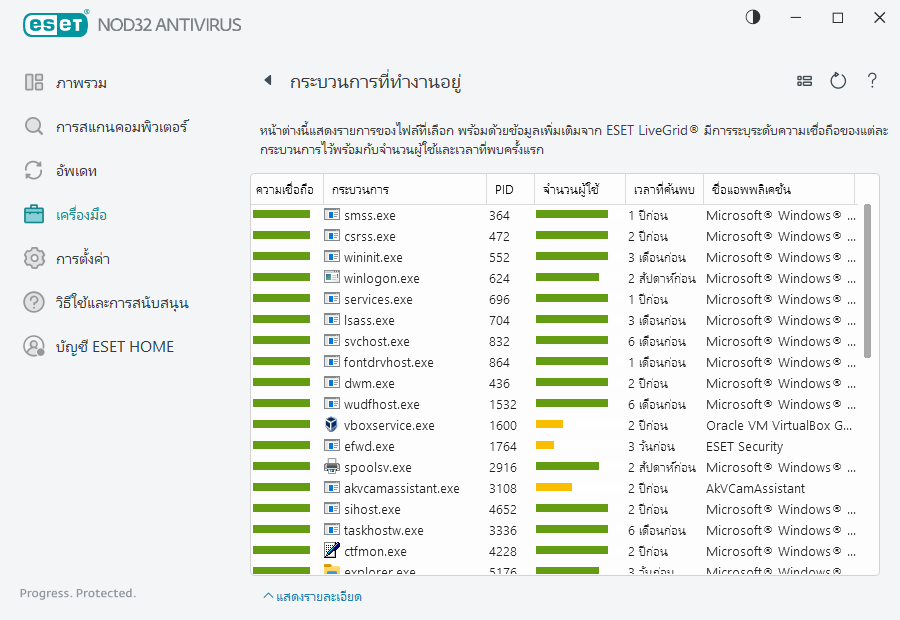
Task: Toggle dark mode with the contrast icon
Action: (752, 17)
